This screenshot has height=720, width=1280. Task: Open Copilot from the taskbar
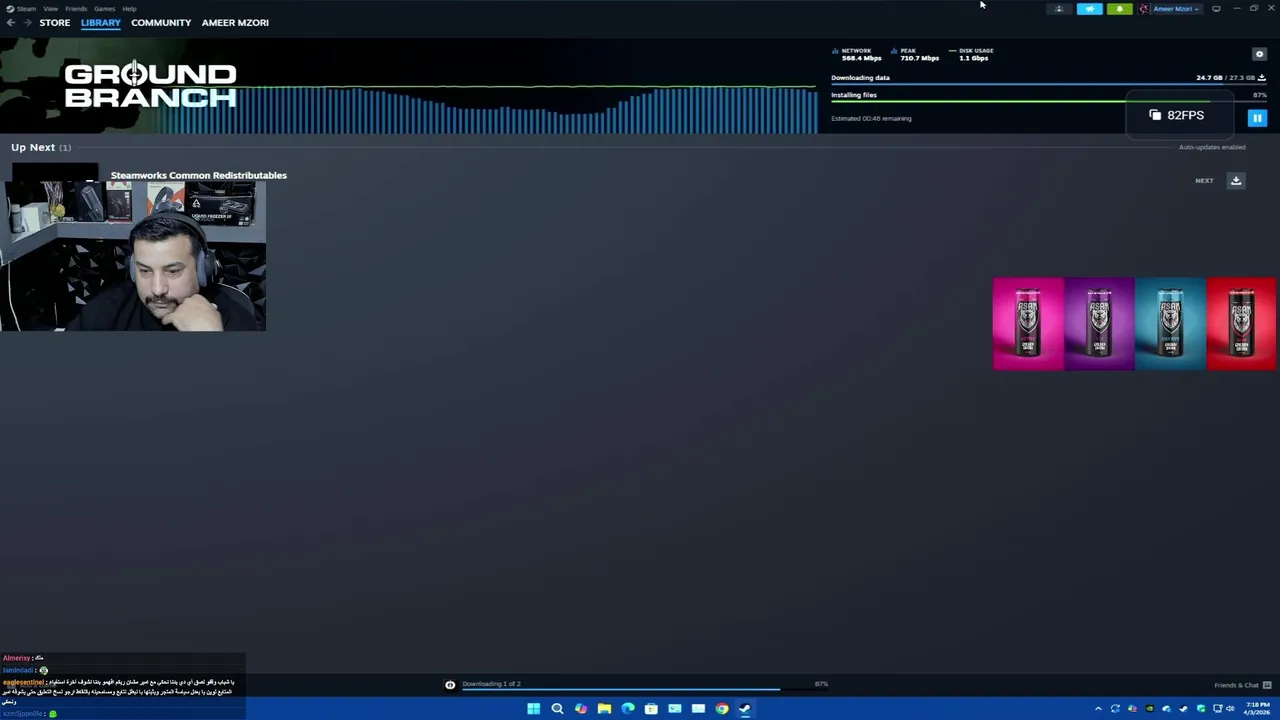click(581, 709)
